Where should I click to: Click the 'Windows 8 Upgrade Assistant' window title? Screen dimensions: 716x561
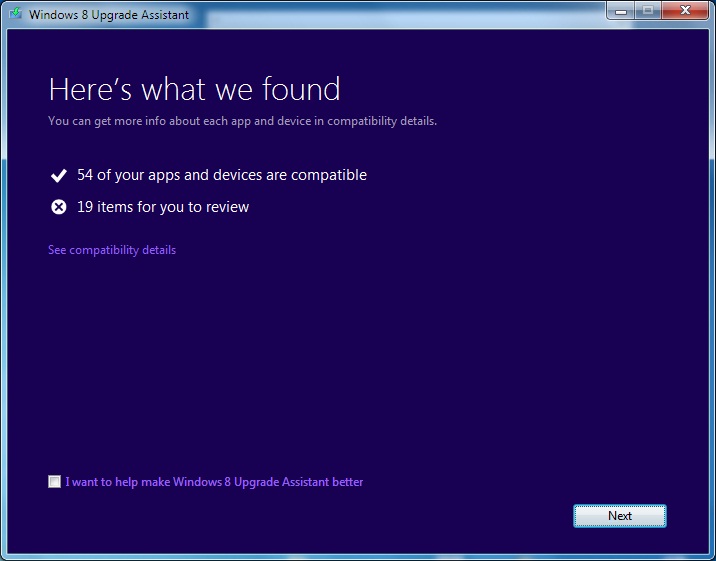point(109,15)
